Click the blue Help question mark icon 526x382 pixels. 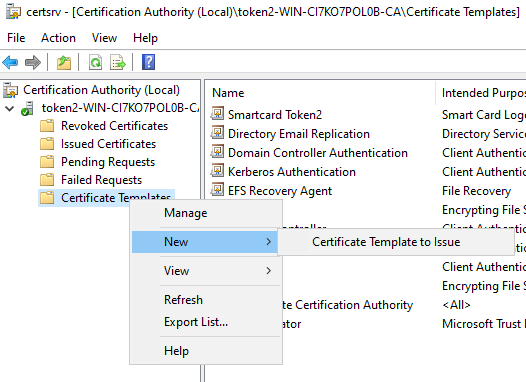pyautogui.click(x=148, y=62)
